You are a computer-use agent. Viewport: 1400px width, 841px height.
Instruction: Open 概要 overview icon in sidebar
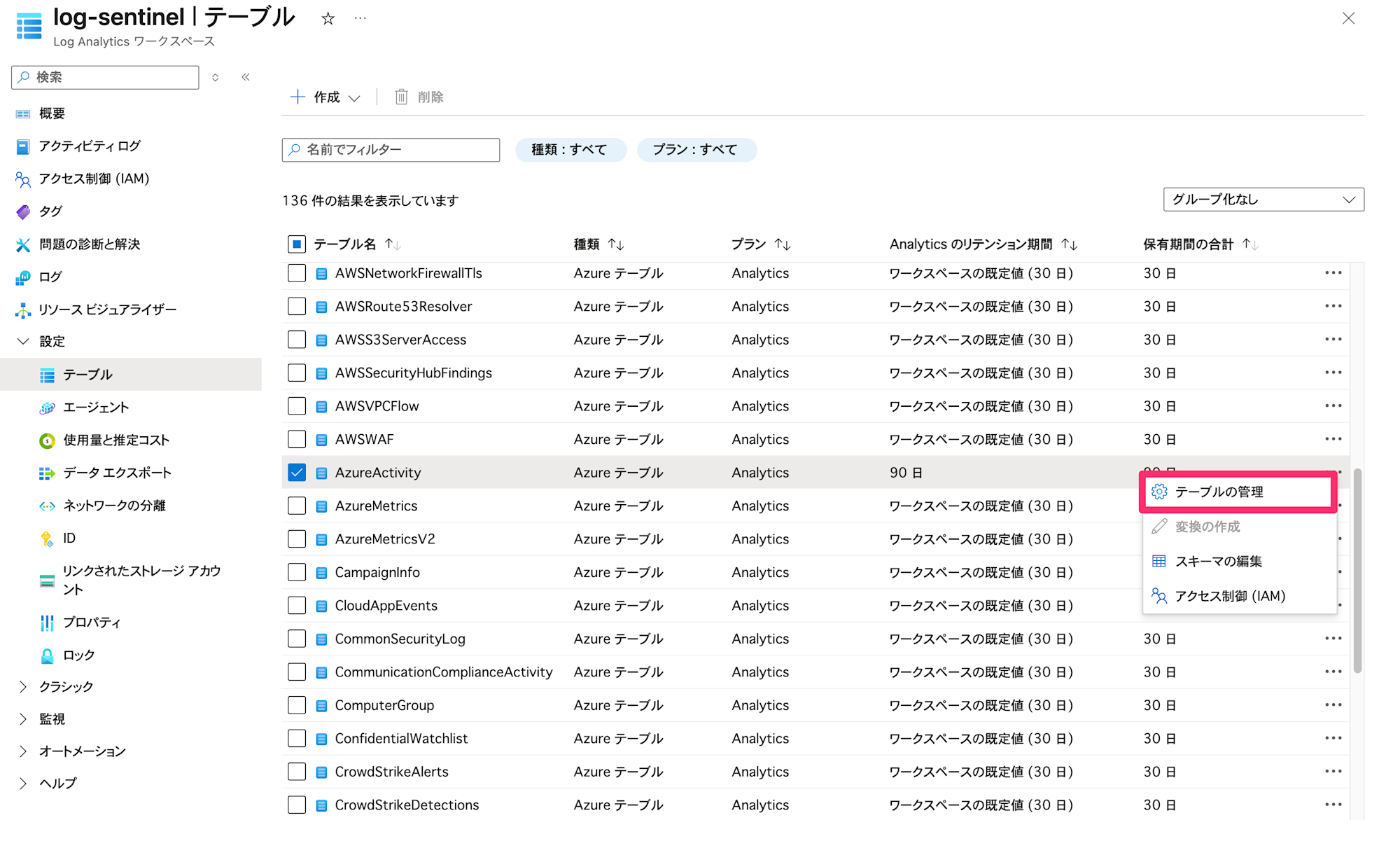23,113
